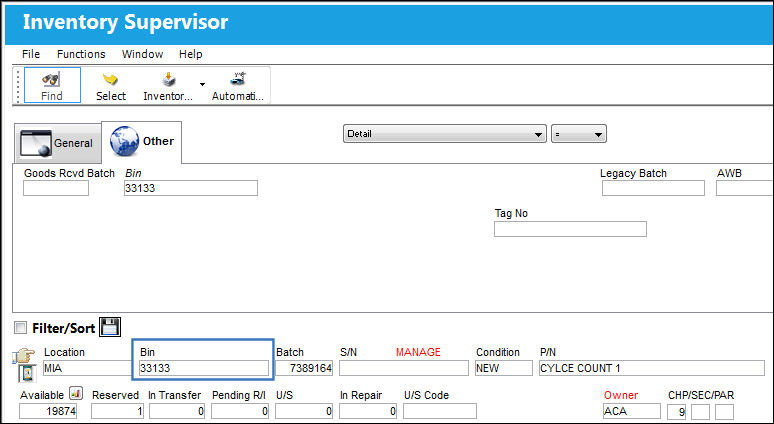Click the Reserved quantity field

(117, 411)
